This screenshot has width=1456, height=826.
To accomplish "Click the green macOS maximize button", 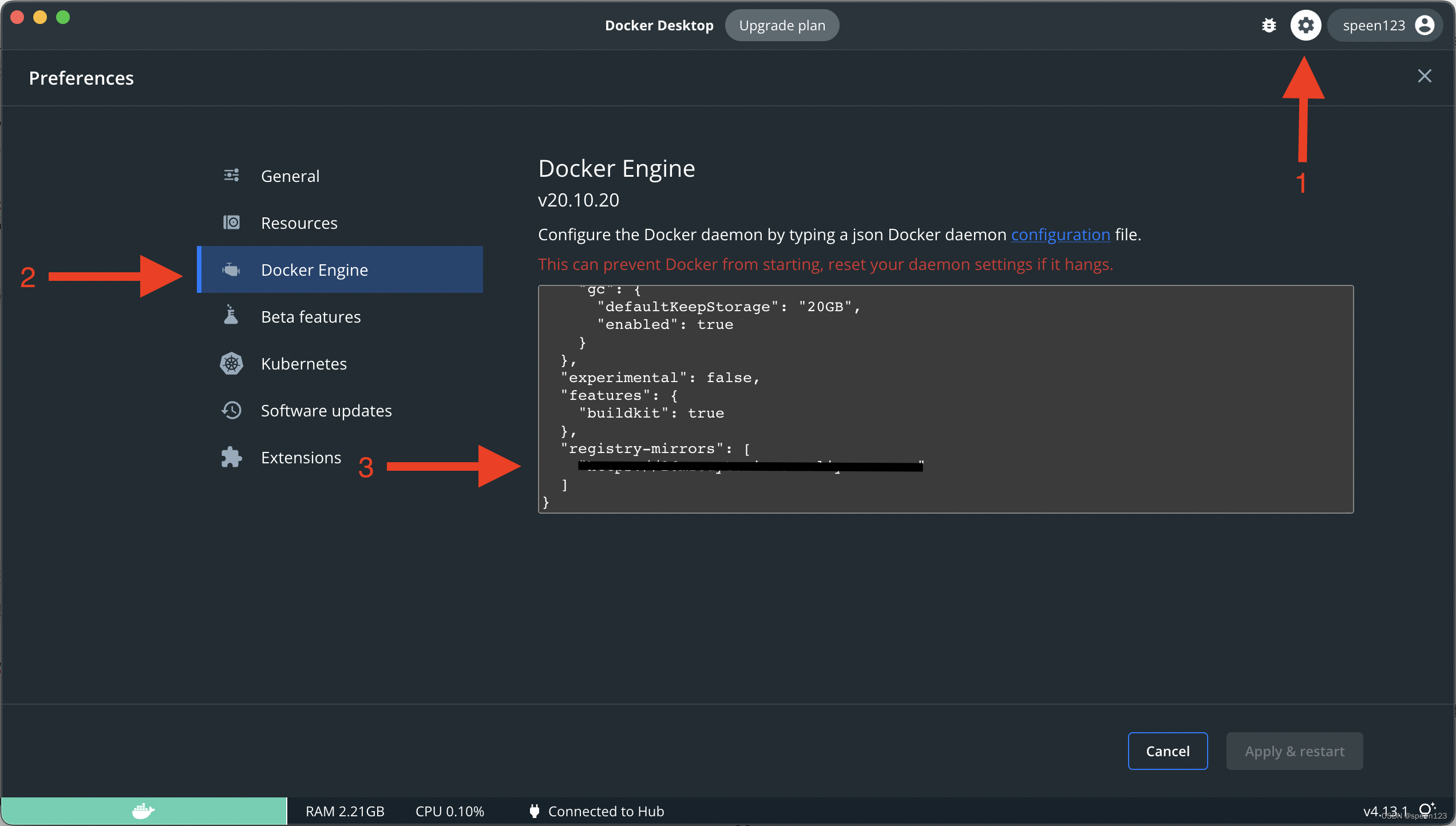I will (63, 17).
